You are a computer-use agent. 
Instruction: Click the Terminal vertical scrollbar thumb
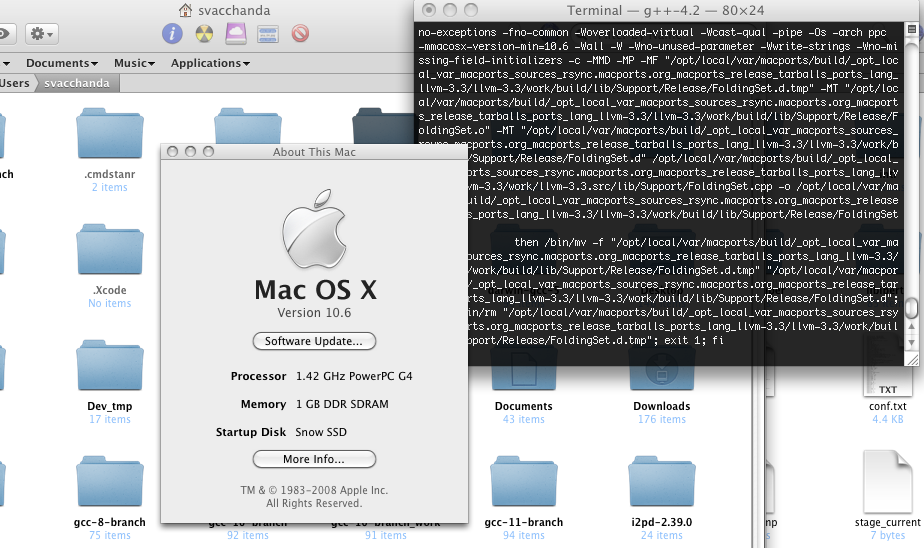[912, 308]
